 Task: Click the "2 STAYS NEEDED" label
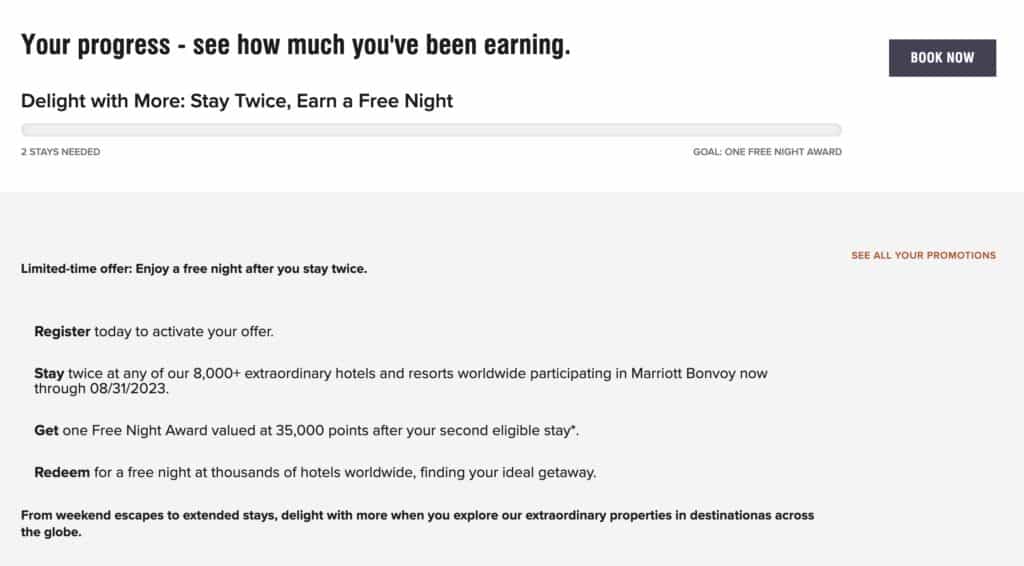click(60, 152)
